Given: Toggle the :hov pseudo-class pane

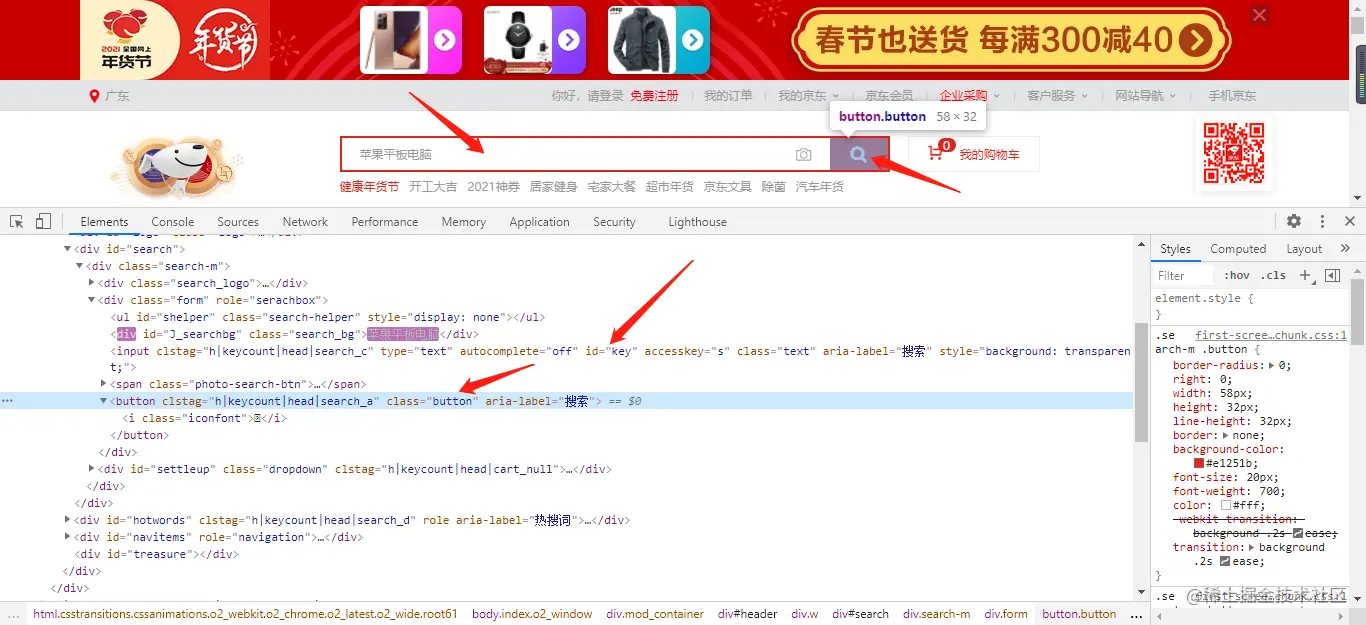Looking at the screenshot, I should click(x=1236, y=274).
